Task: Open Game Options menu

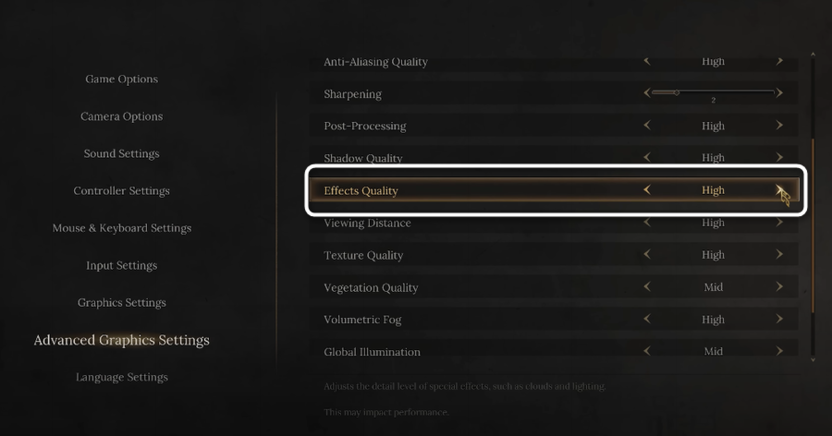Action: point(121,79)
